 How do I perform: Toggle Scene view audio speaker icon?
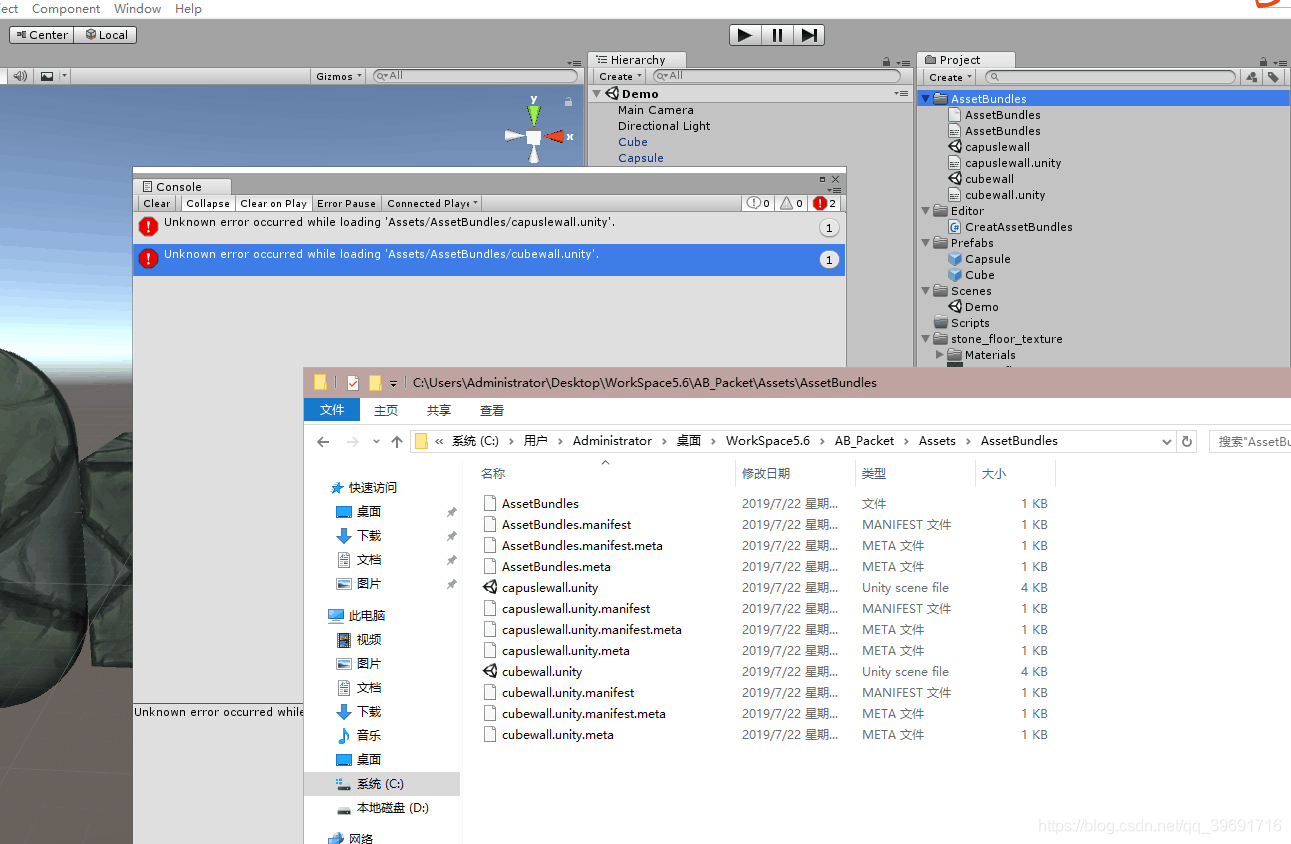[20, 76]
